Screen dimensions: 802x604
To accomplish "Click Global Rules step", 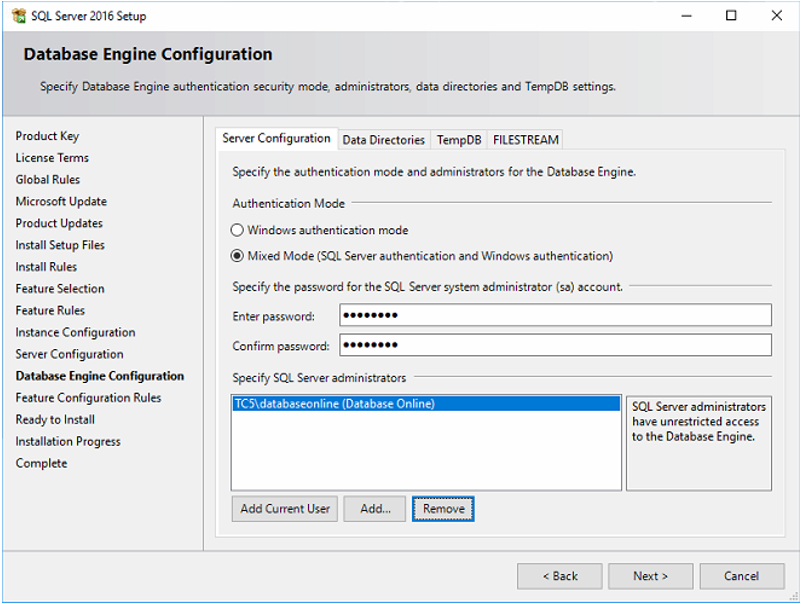I will coord(48,180).
